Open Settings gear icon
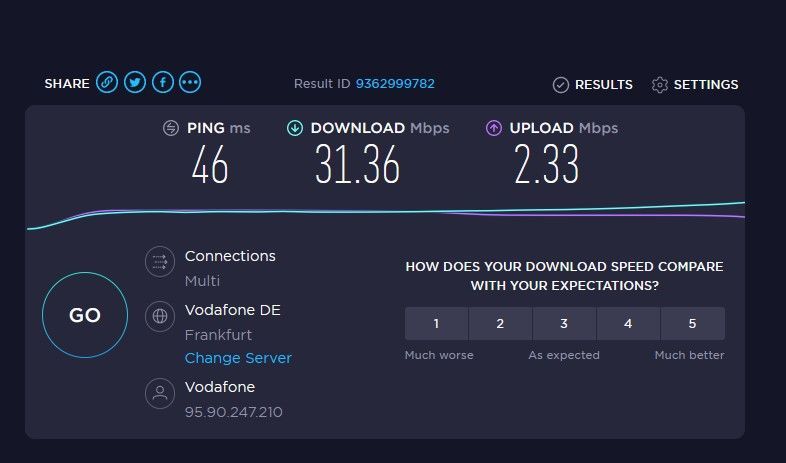The height and width of the screenshot is (463, 786). point(659,85)
